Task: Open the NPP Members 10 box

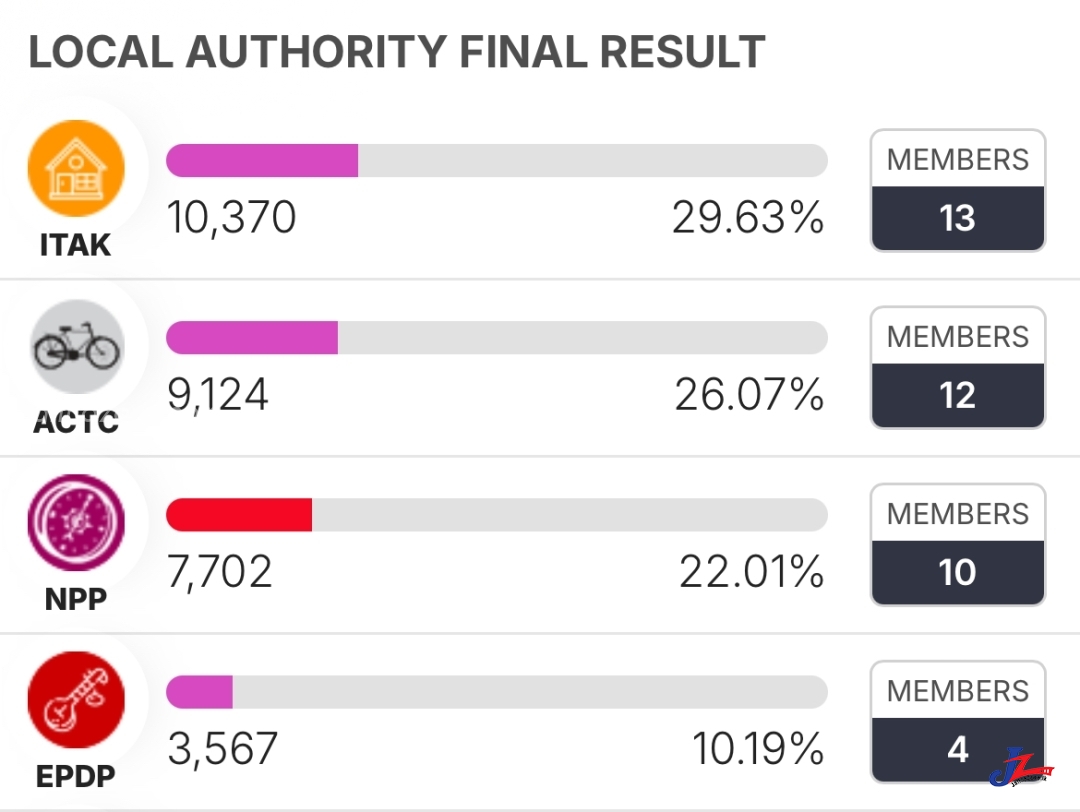Action: tap(958, 544)
